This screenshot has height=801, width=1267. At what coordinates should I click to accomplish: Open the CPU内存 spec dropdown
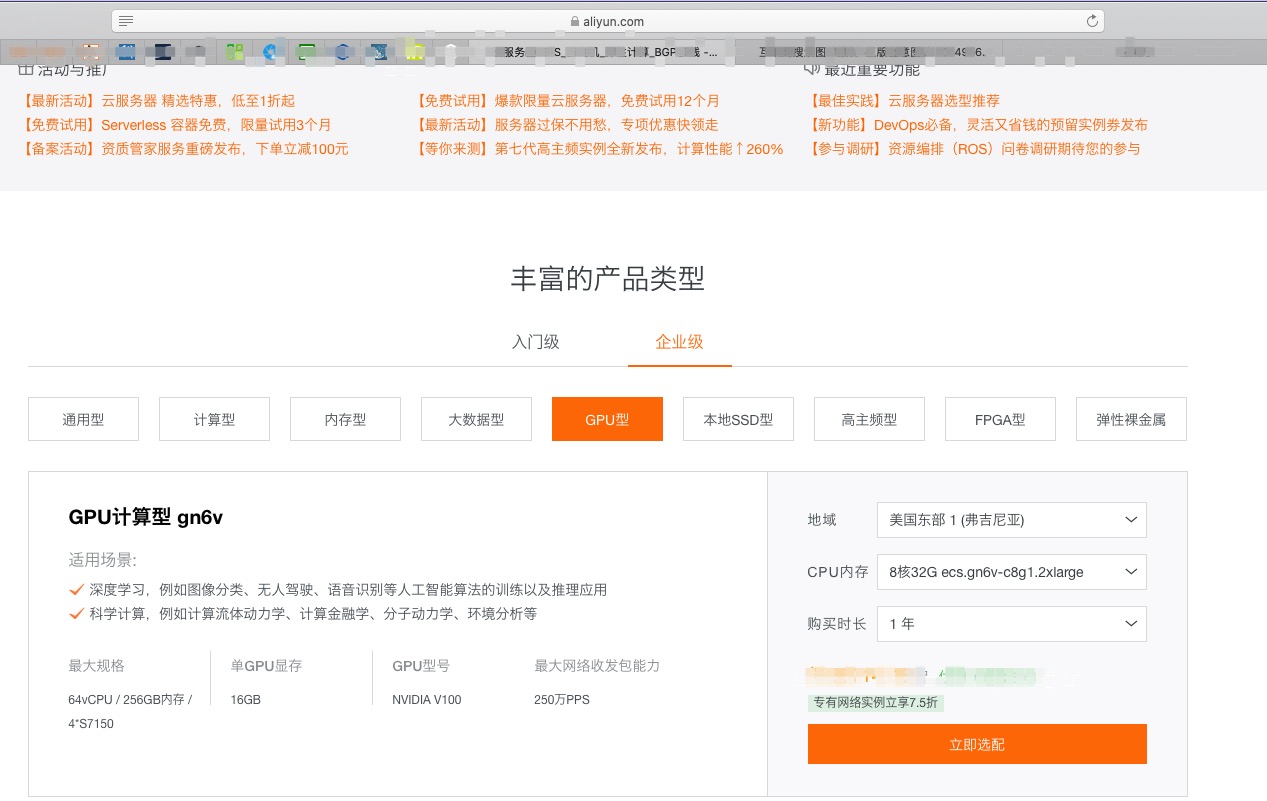coord(1011,572)
